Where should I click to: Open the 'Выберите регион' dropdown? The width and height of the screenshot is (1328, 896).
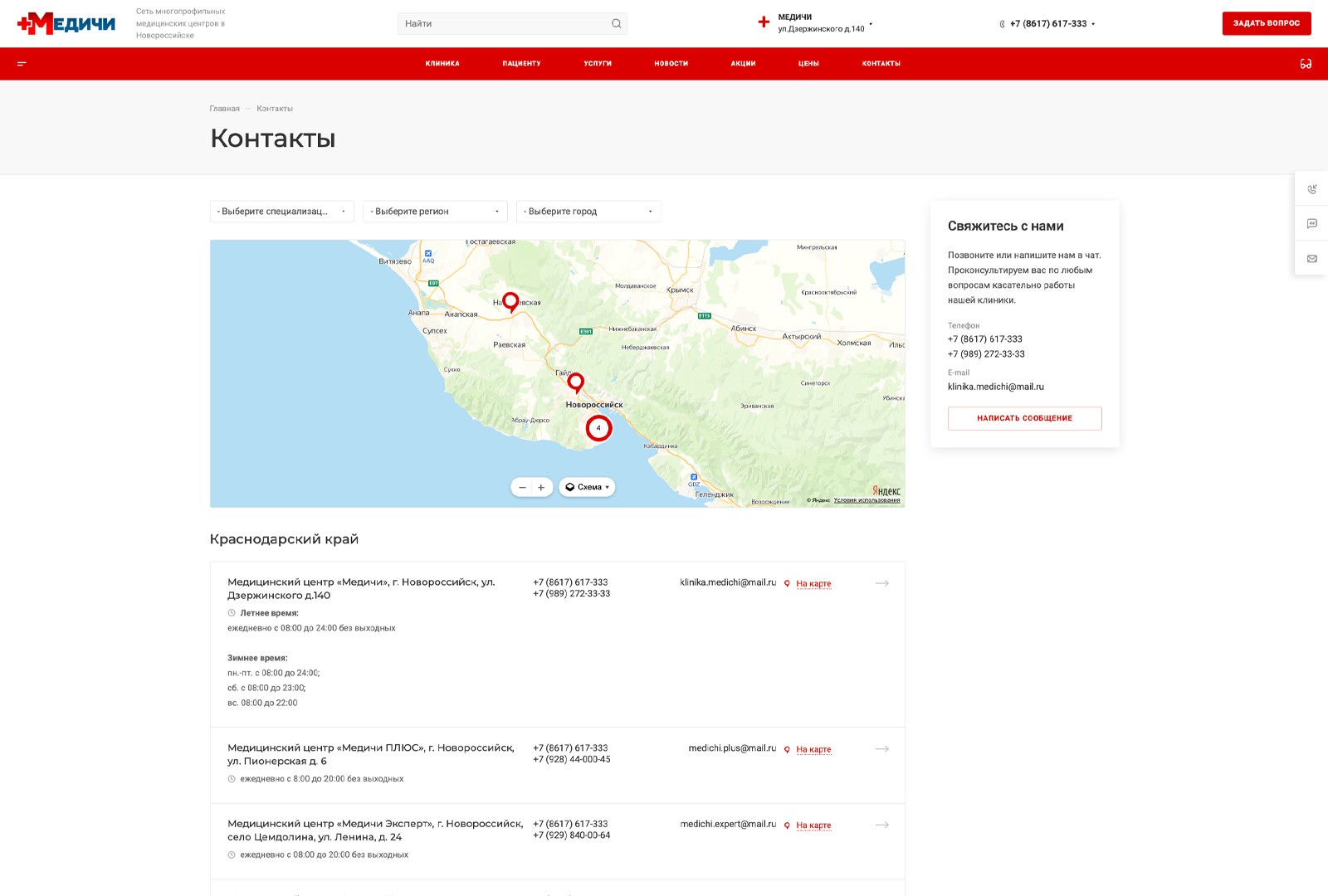click(435, 212)
